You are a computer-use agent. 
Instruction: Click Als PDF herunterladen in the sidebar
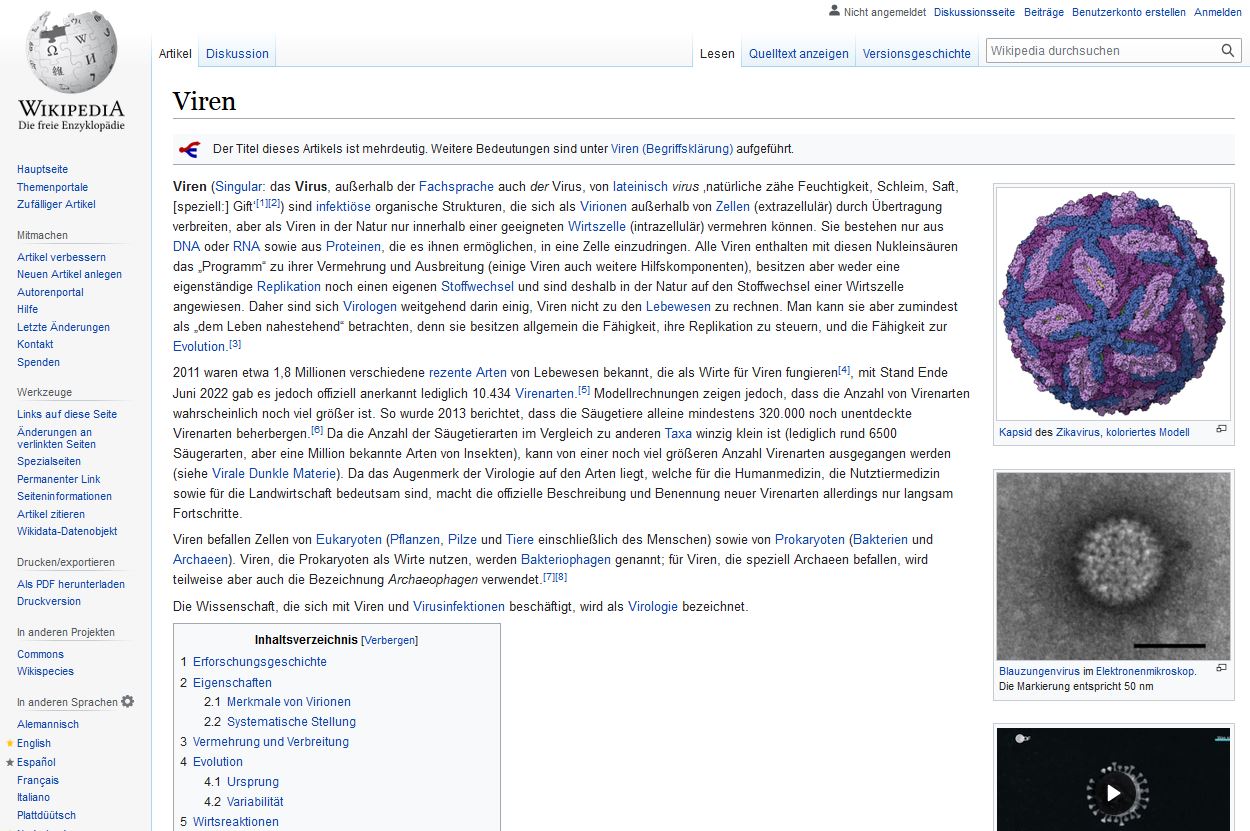coord(70,584)
